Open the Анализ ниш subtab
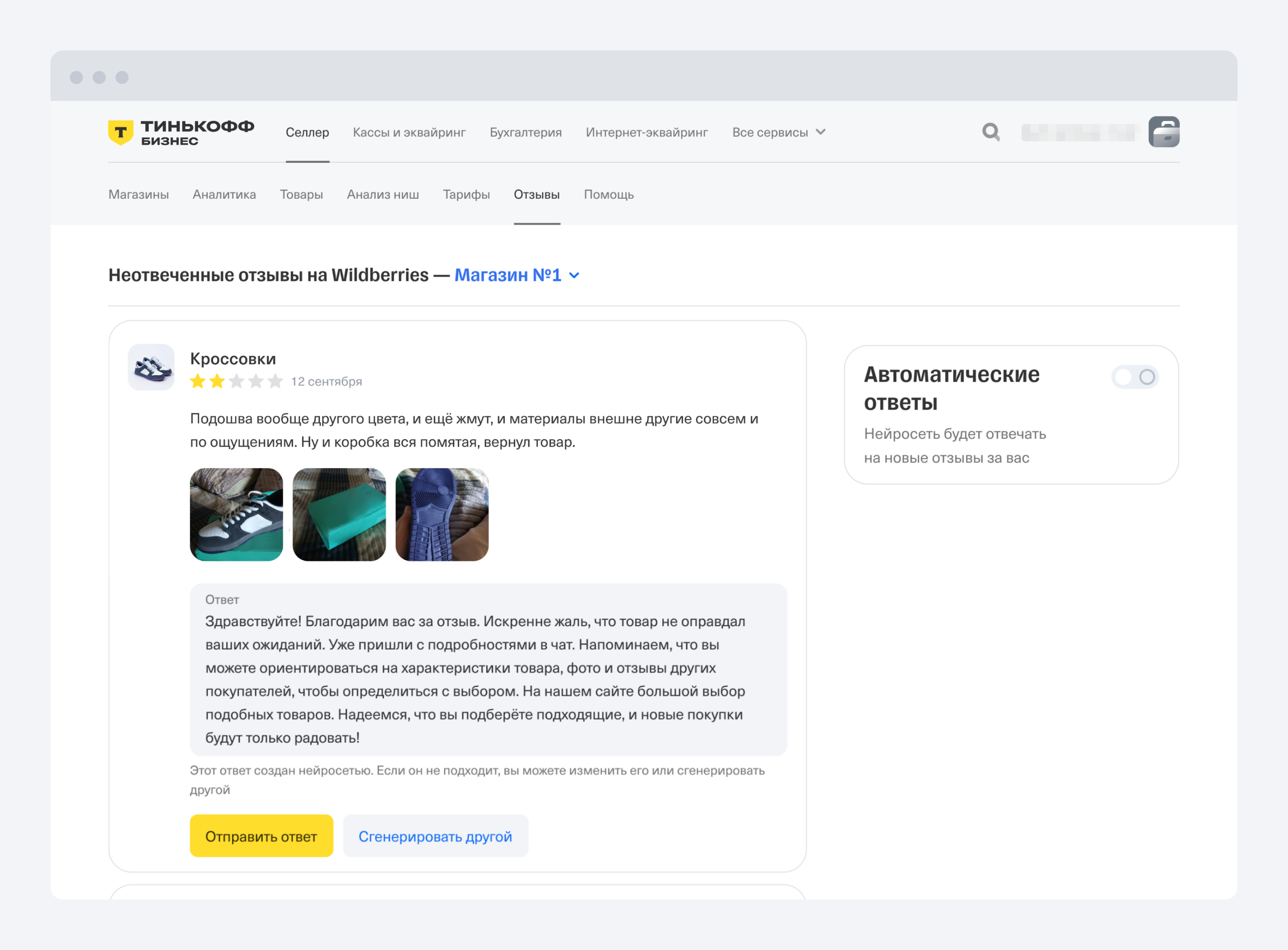Image resolution: width=1288 pixels, height=950 pixels. 383,194
